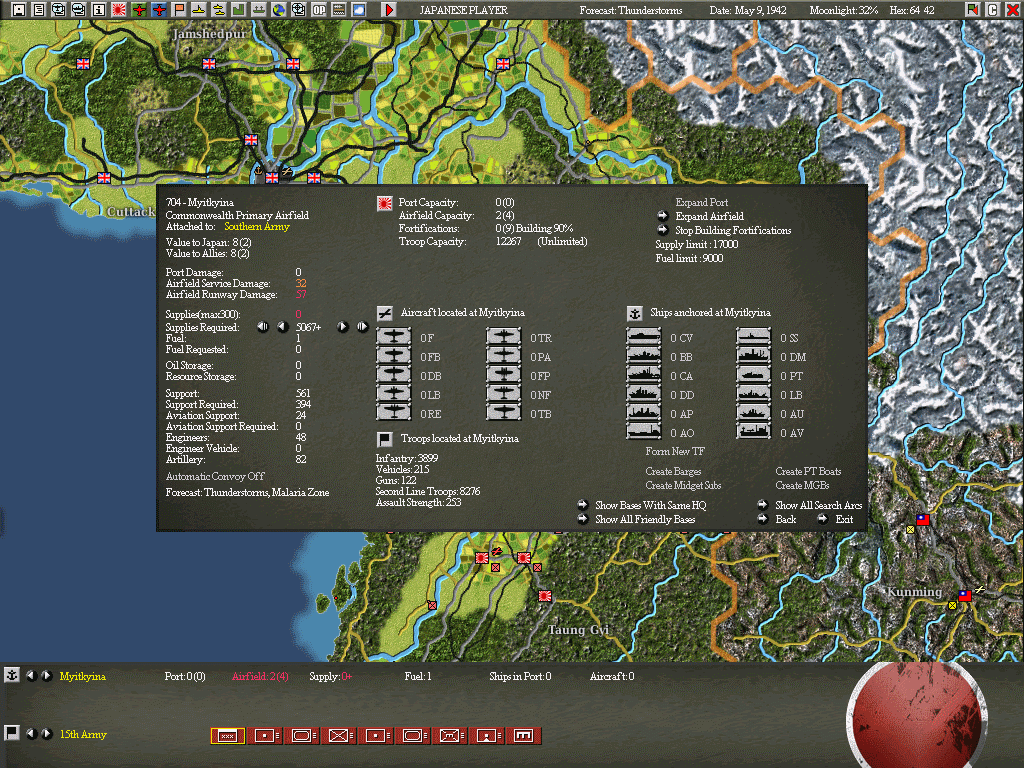Image resolution: width=1024 pixels, height=768 pixels.
Task: Increase supplies required by small step
Action: coord(342,327)
